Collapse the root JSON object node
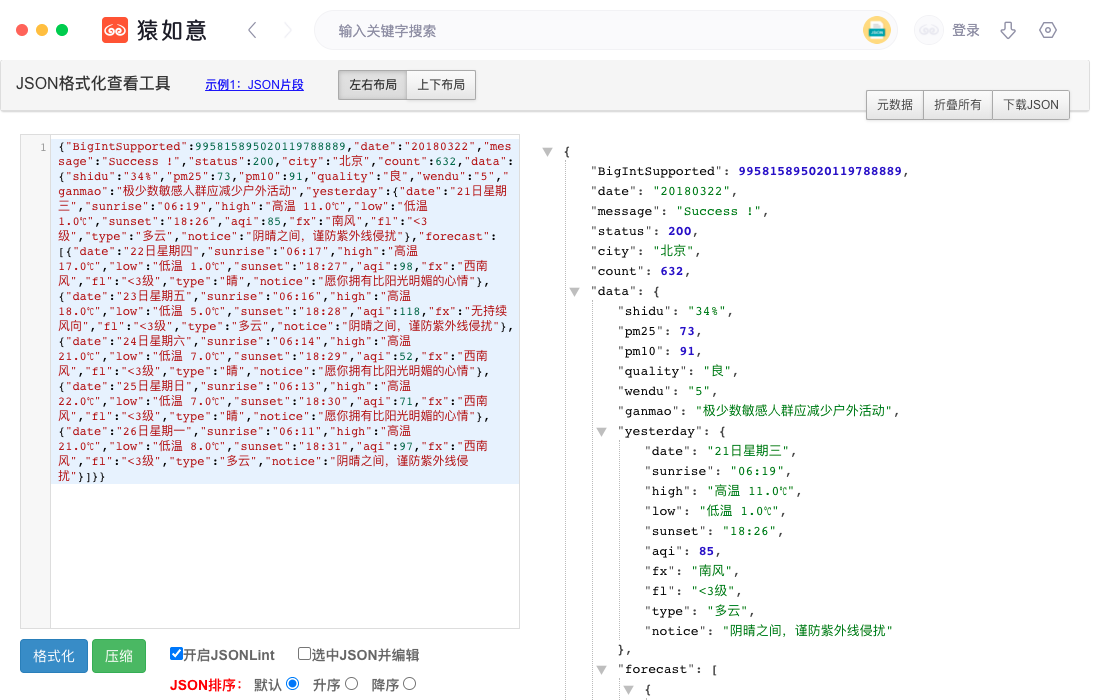This screenshot has width=1100, height=700. pyautogui.click(x=548, y=152)
